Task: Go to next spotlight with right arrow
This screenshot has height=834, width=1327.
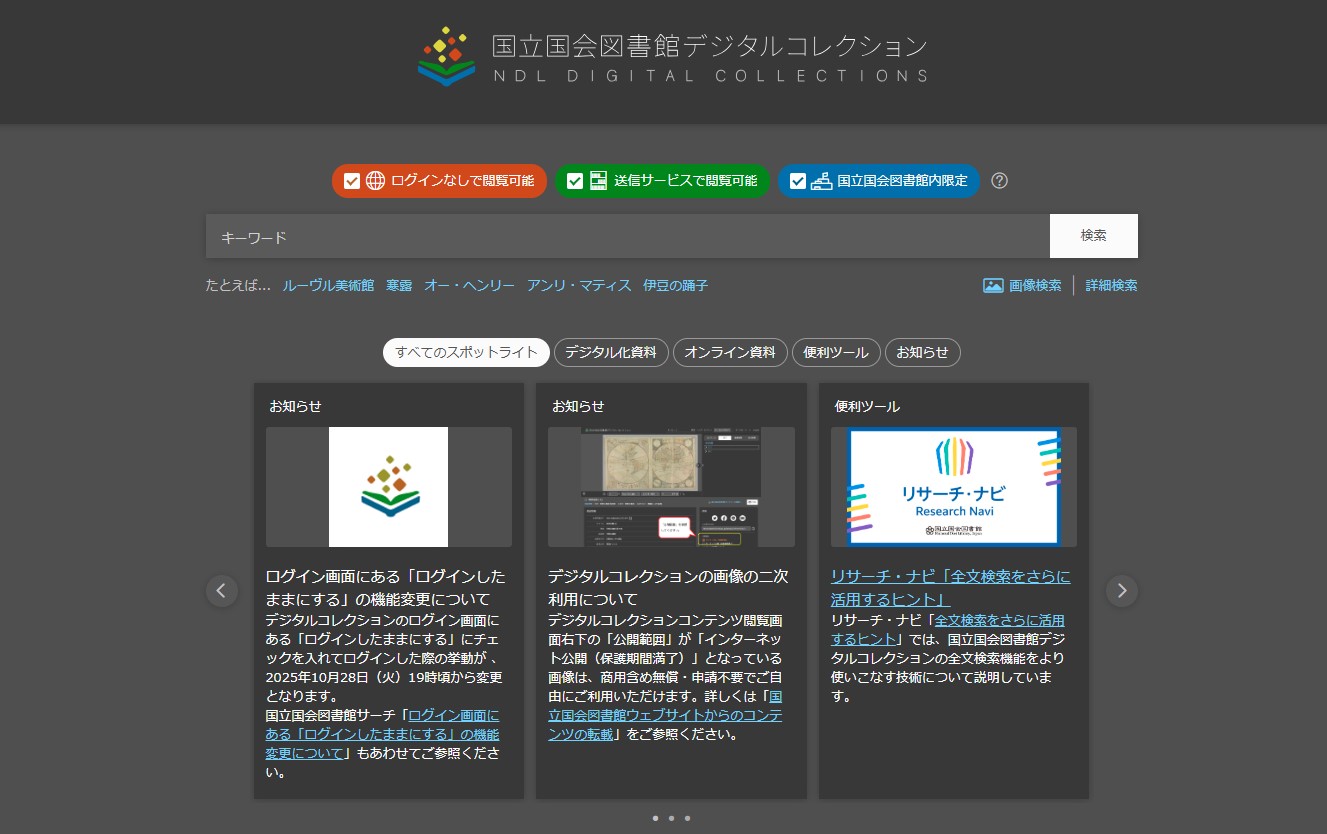Action: [1121, 591]
